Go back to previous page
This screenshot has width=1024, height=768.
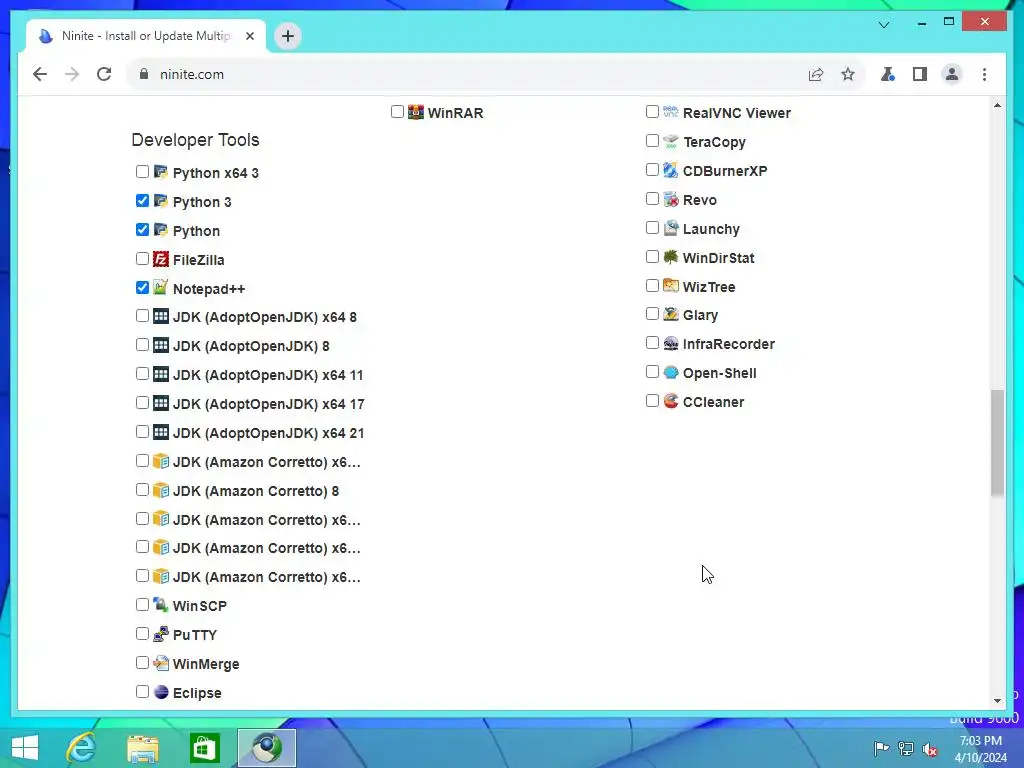pyautogui.click(x=40, y=74)
